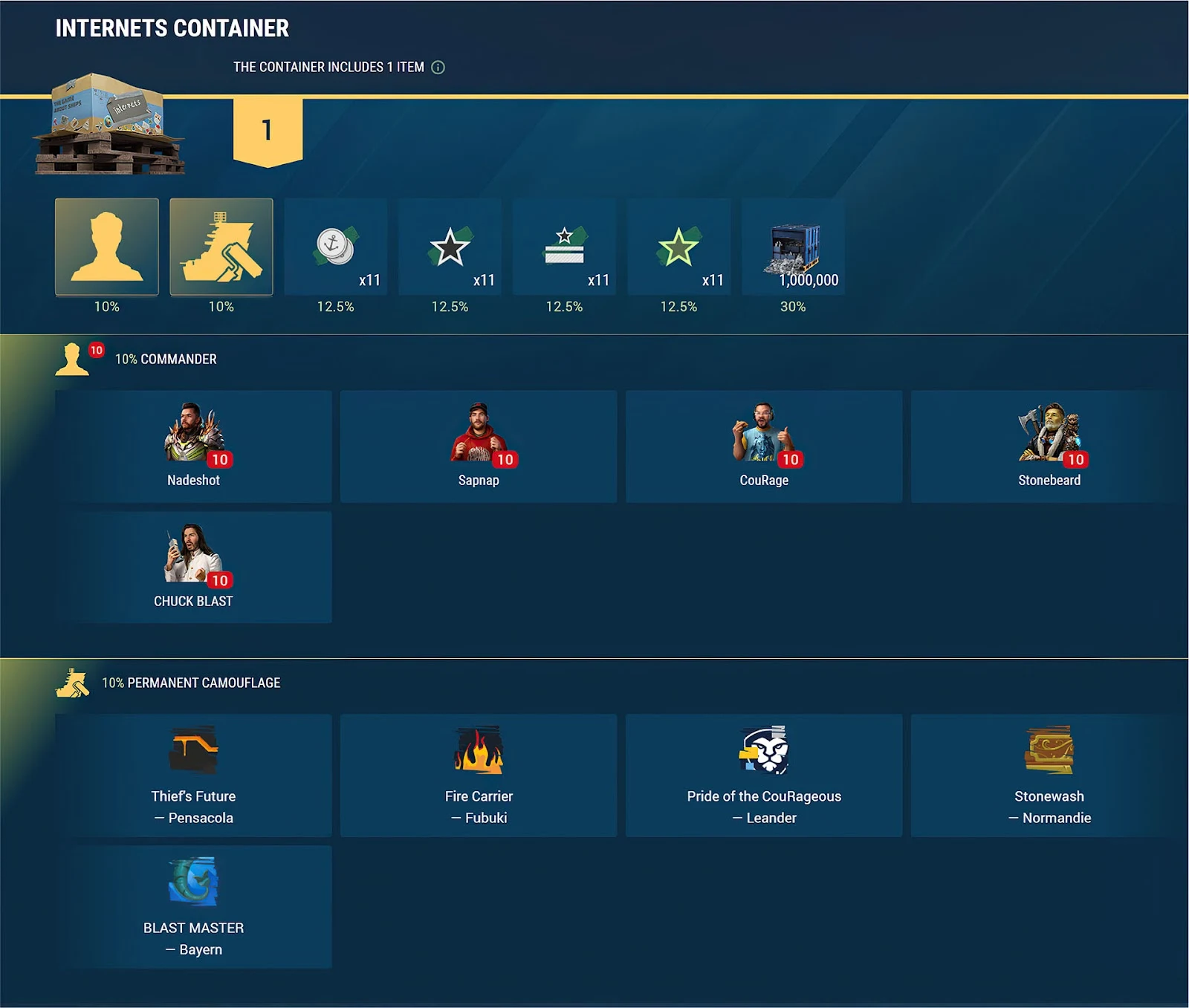Click the BLAST MASTER title text
The height and width of the screenshot is (1008, 1189).
(193, 928)
